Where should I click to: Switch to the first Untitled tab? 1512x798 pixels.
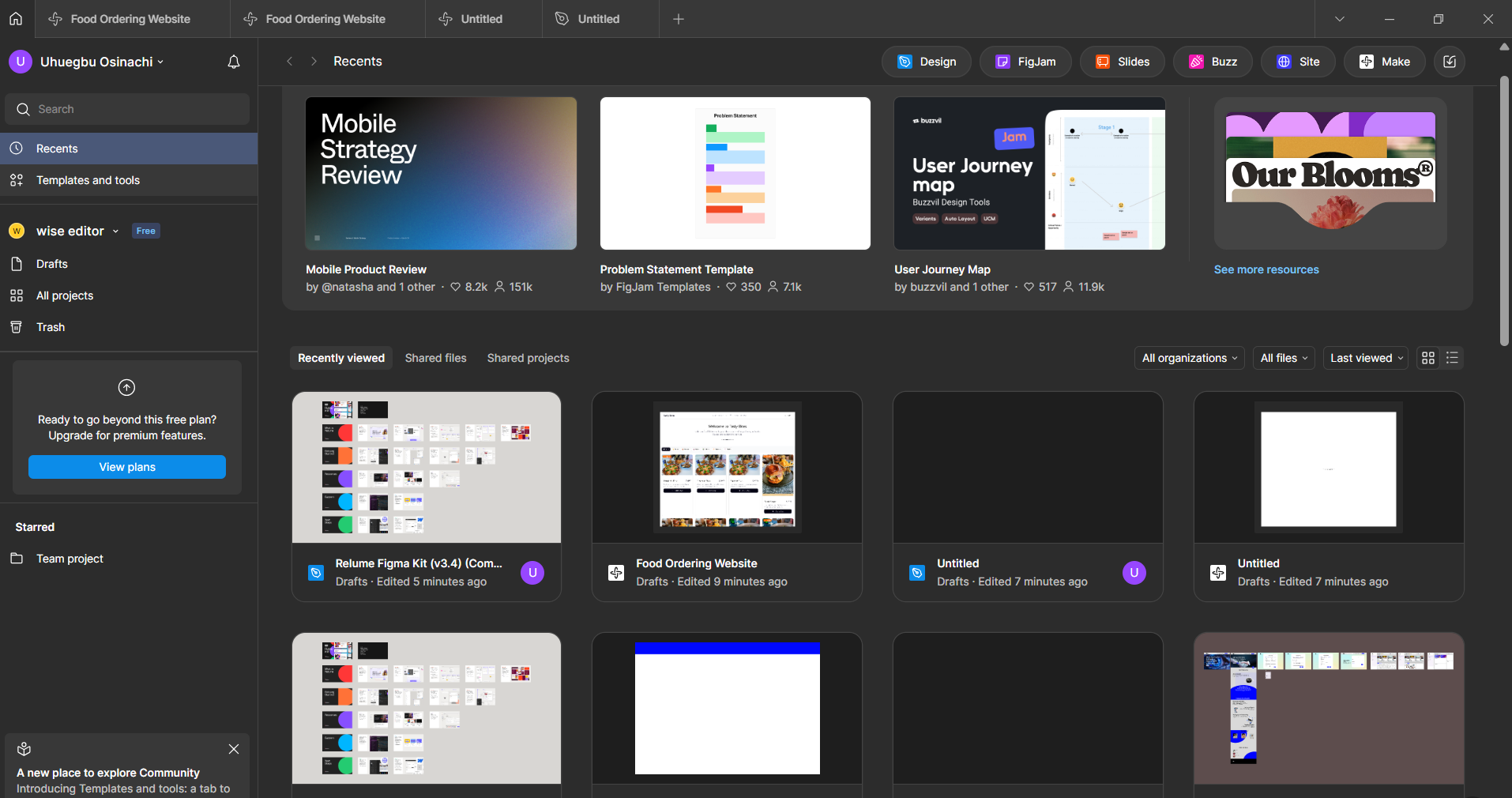[x=483, y=19]
